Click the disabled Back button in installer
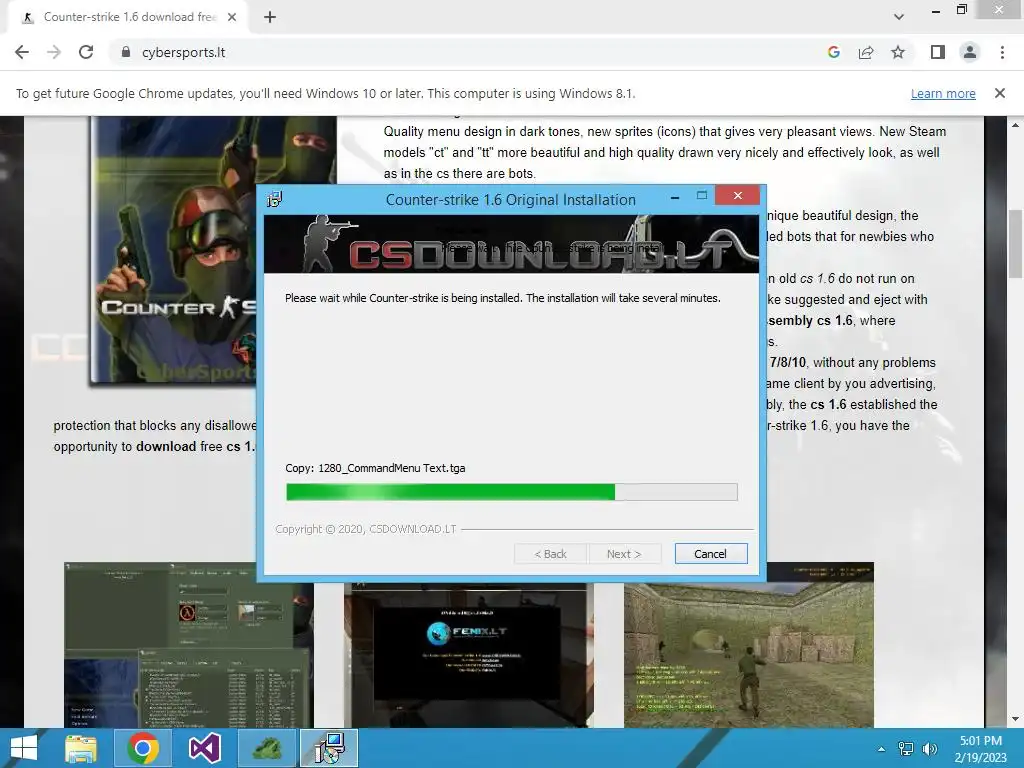The image size is (1024, 768). pyautogui.click(x=551, y=554)
